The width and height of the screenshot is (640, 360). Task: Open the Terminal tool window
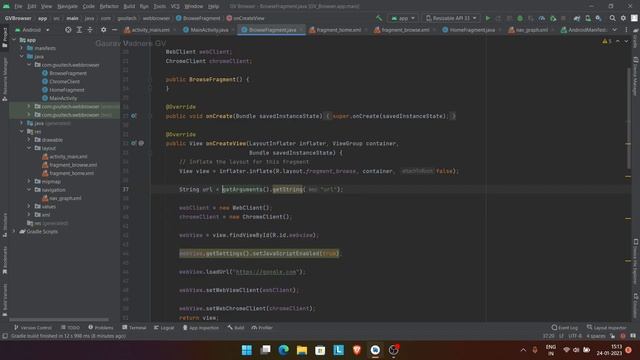pyautogui.click(x=134, y=327)
